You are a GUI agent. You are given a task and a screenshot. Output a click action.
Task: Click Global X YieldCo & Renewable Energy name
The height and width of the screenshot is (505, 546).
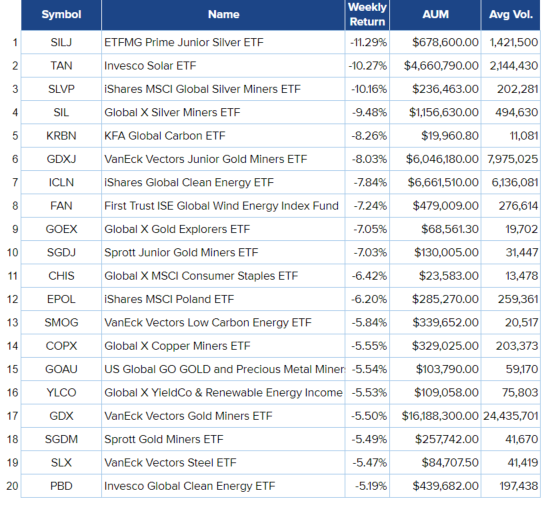coord(223,392)
